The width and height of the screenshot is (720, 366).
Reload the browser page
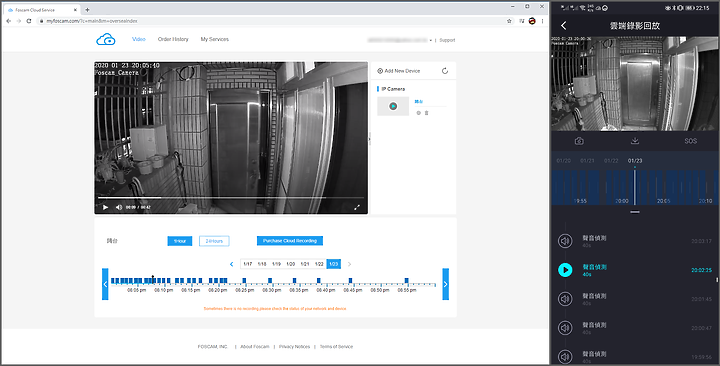pyautogui.click(x=28, y=21)
